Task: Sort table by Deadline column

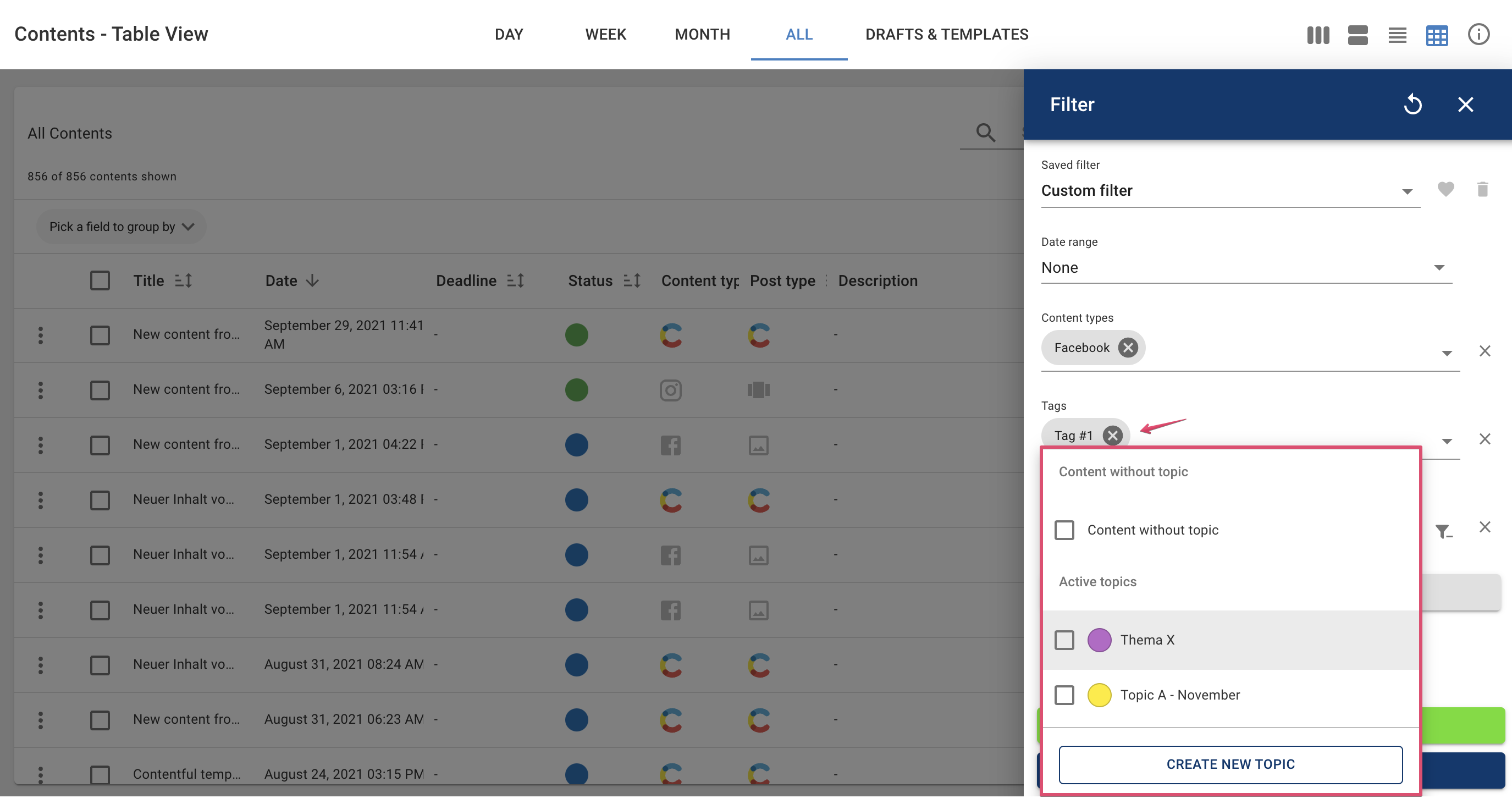Action: click(x=515, y=280)
